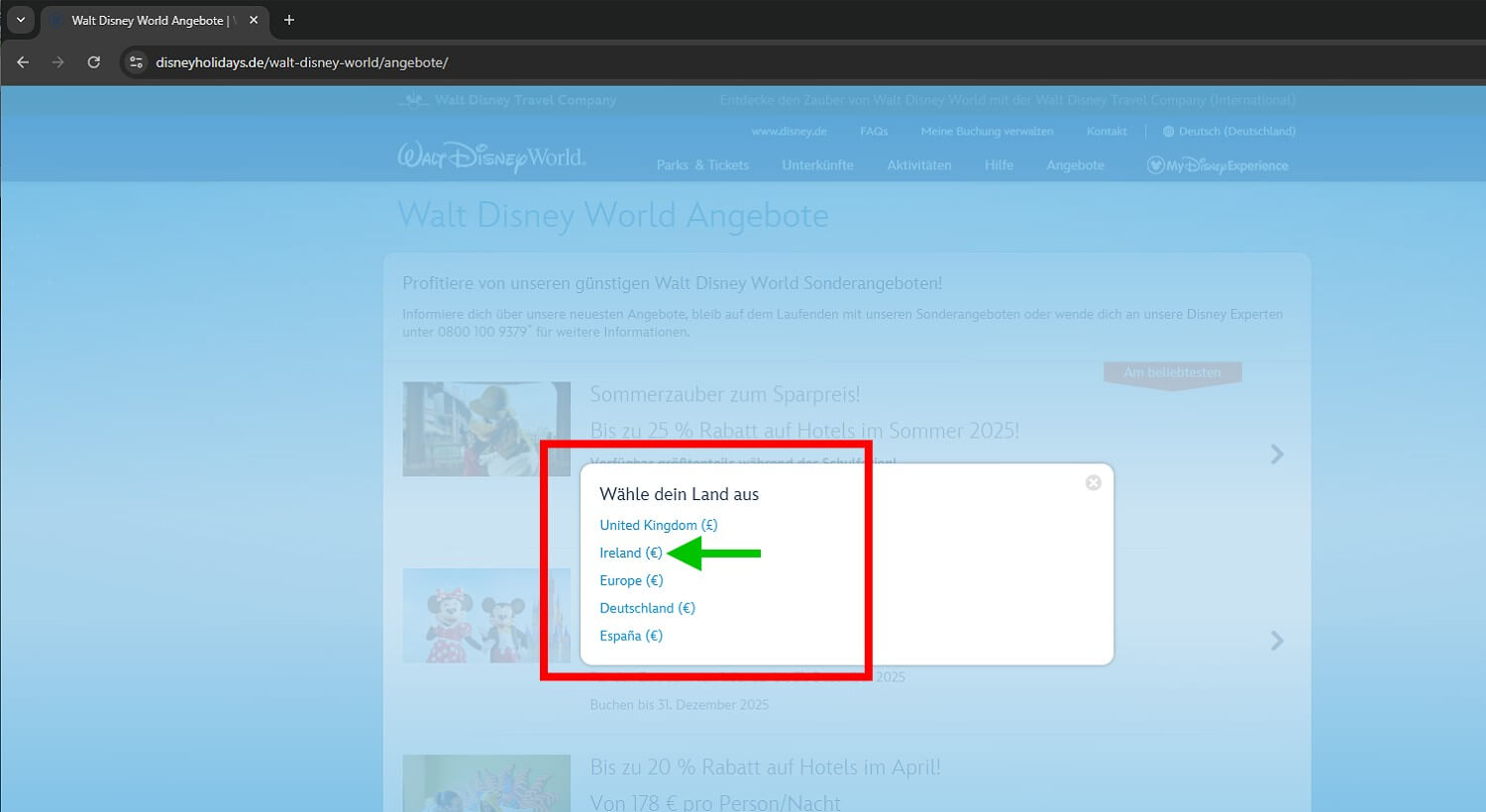
Task: Close the Walt Disney World Angebote tab
Action: point(254,20)
